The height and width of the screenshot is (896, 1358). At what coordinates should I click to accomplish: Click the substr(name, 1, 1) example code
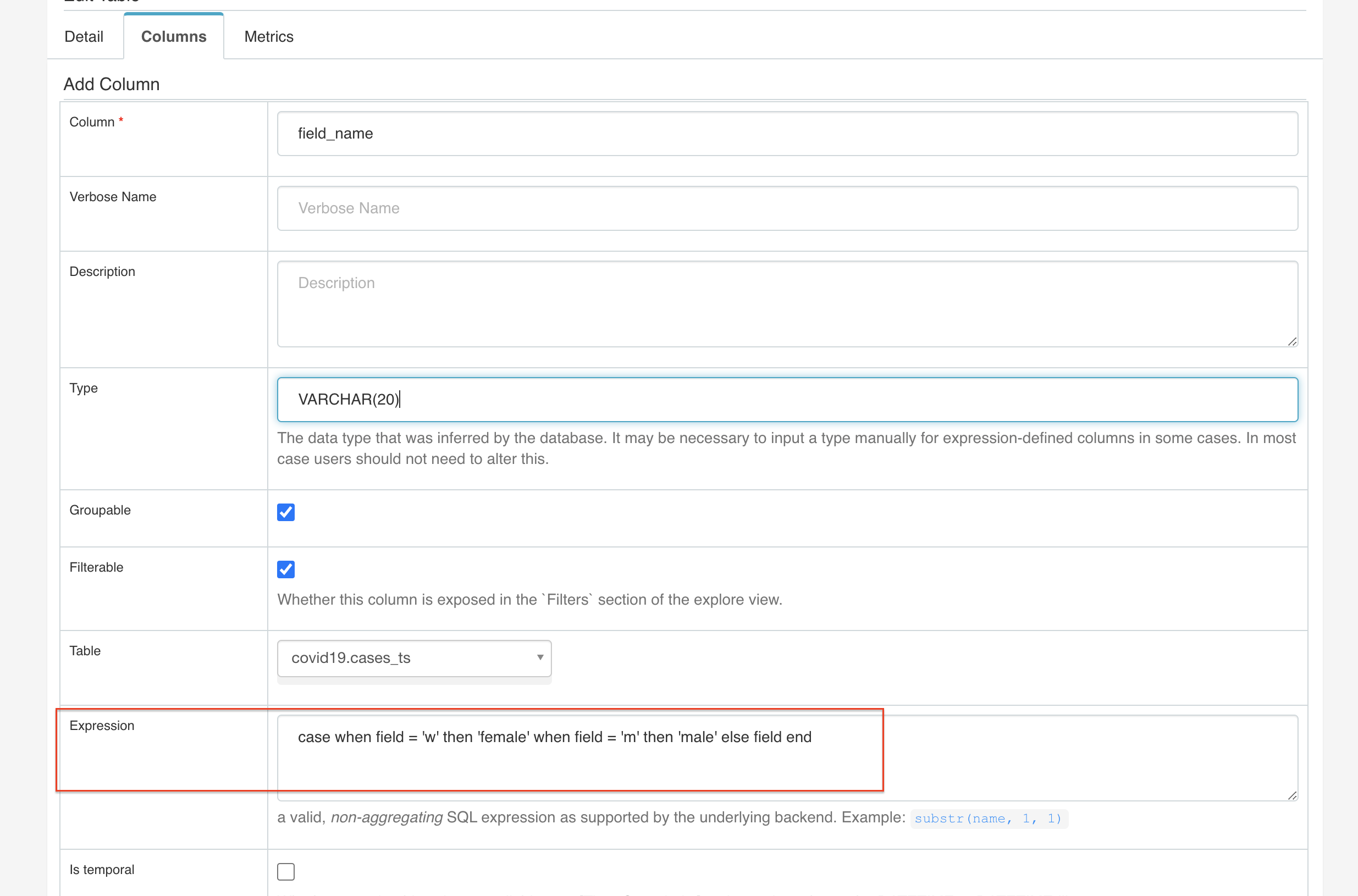[988, 818]
